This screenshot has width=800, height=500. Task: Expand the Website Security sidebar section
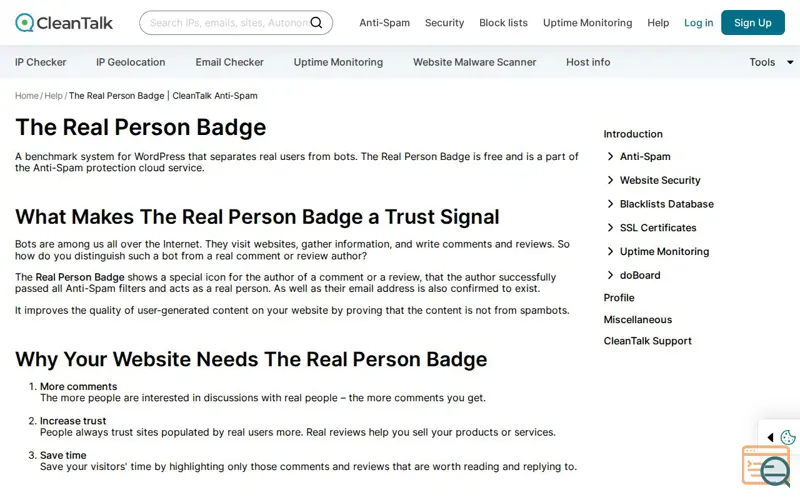pyautogui.click(x=654, y=180)
